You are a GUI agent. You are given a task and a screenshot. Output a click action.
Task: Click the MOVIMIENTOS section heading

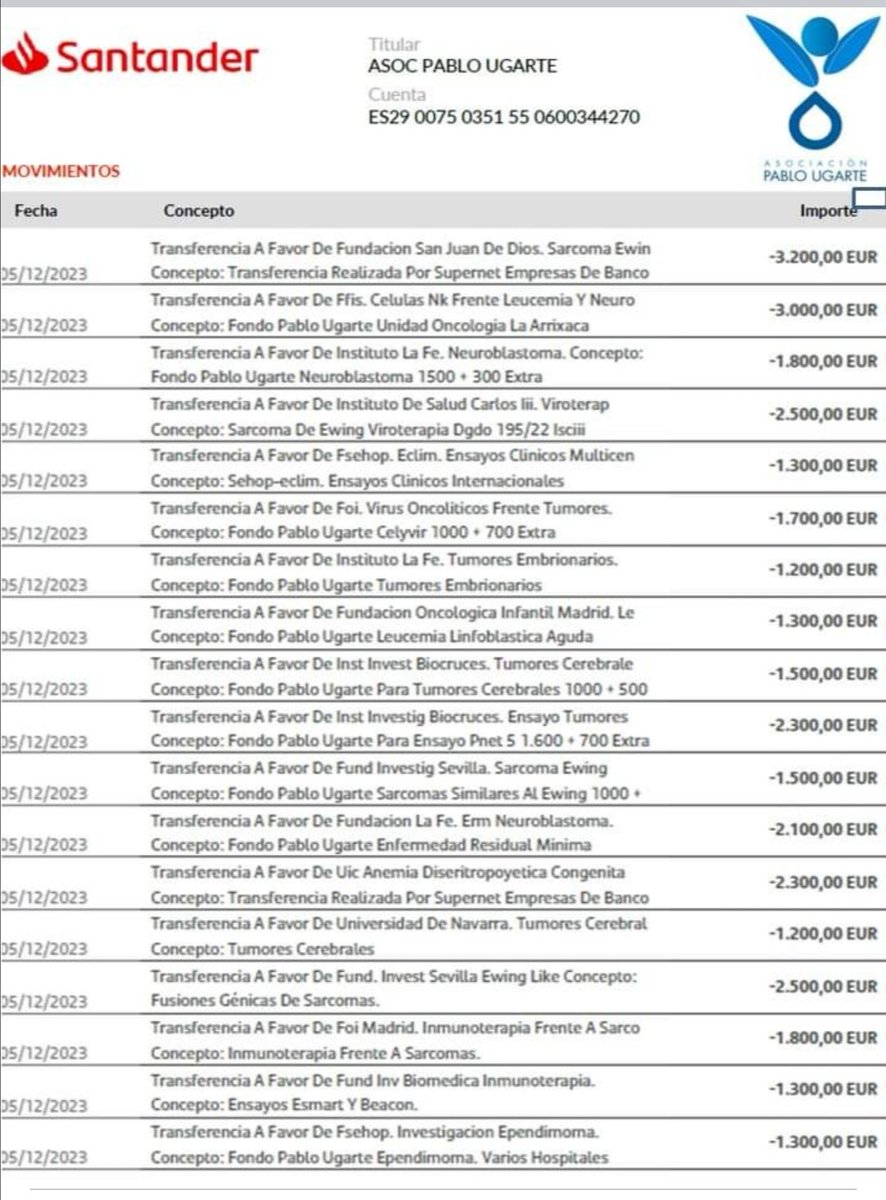pyautogui.click(x=61, y=172)
